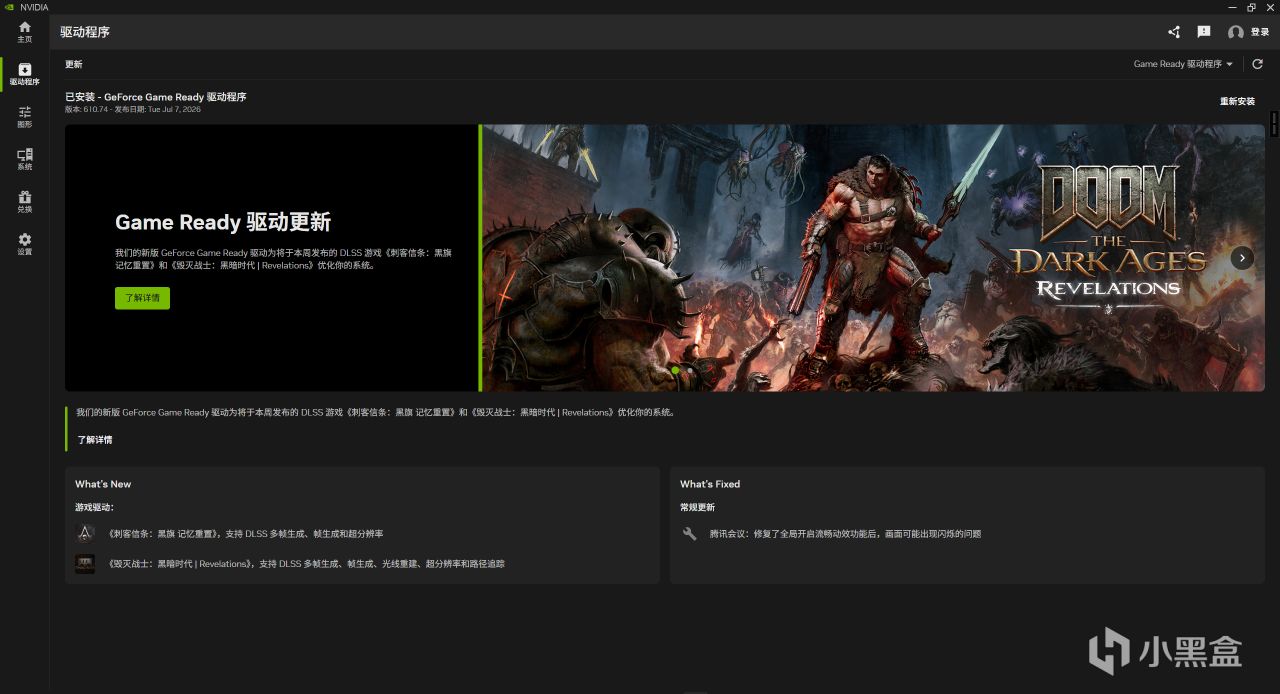Click the 了解详情 link below banner
The image size is (1280, 694).
coord(95,440)
